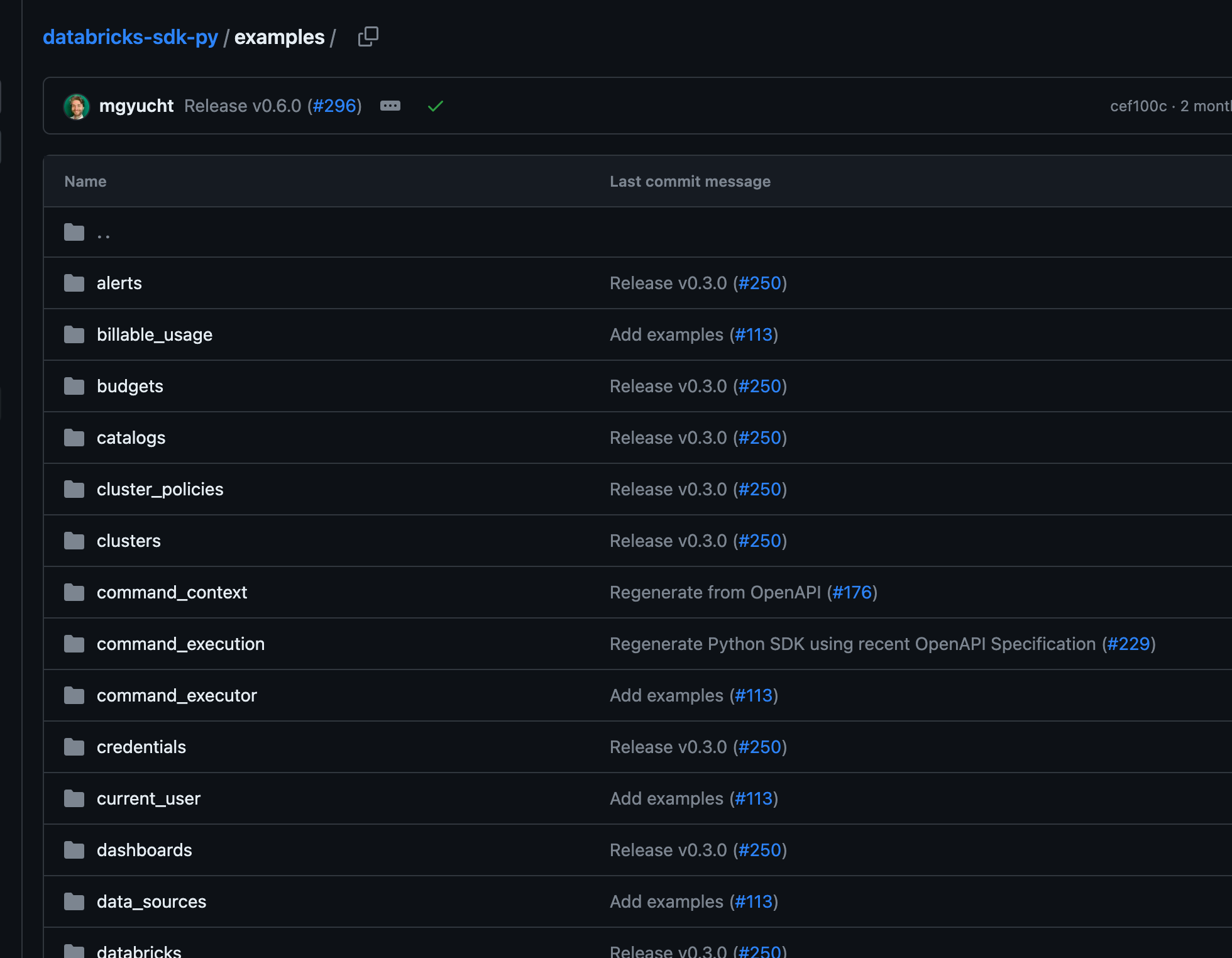Click the dashboards folder icon
Image resolution: width=1232 pixels, height=958 pixels.
[74, 850]
